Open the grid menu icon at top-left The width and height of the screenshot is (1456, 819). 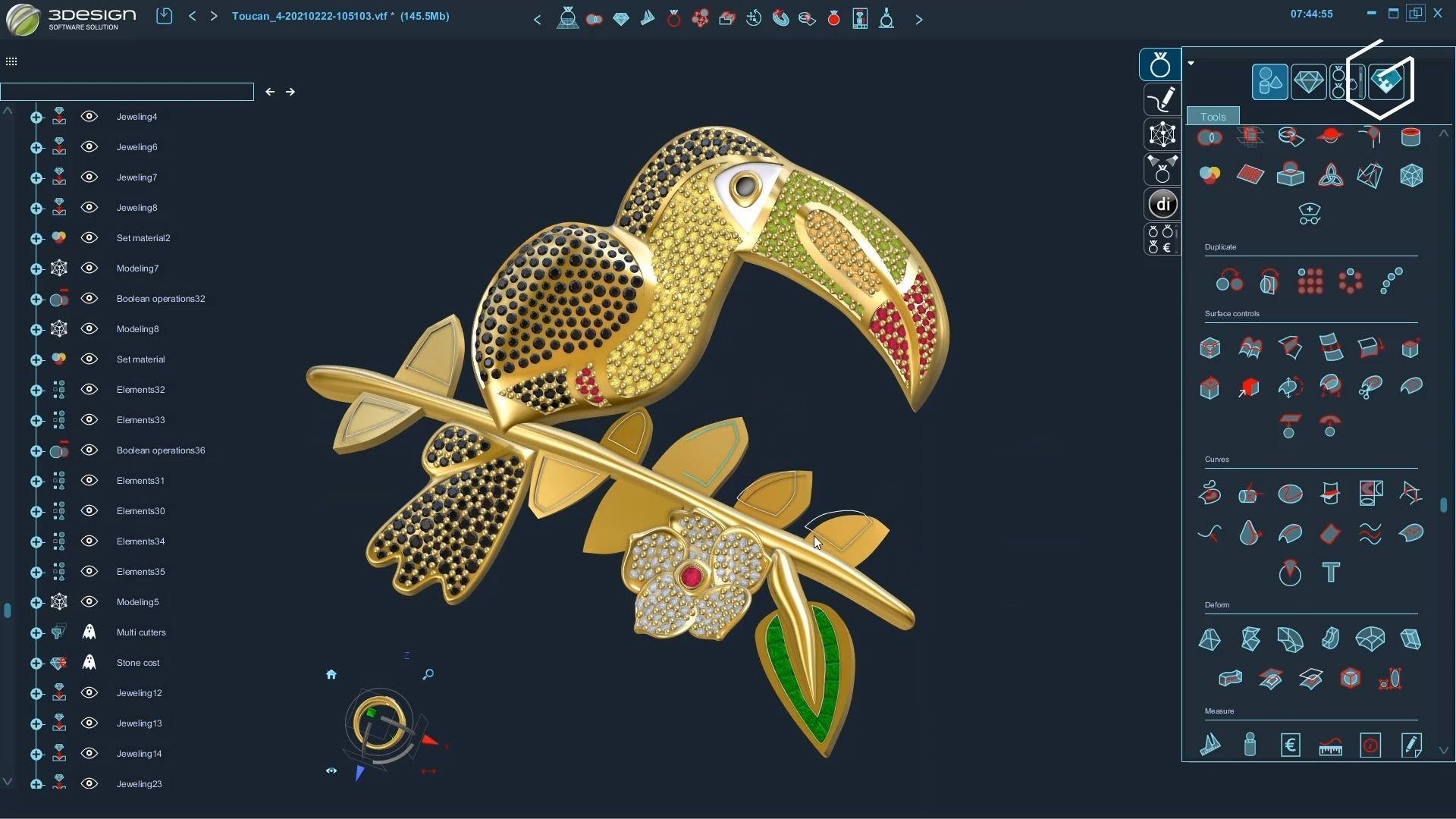pyautogui.click(x=11, y=61)
